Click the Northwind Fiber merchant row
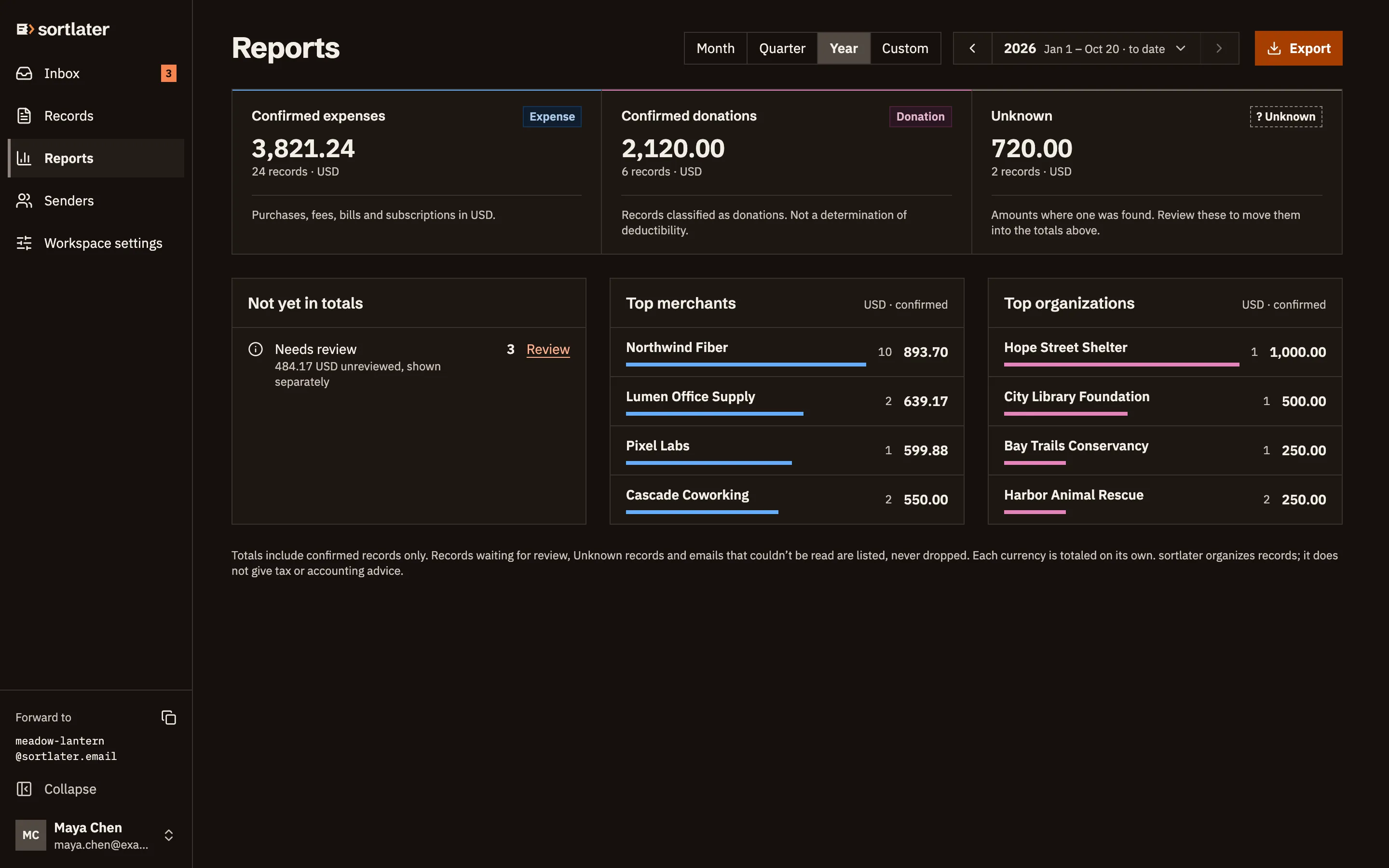 [787, 352]
